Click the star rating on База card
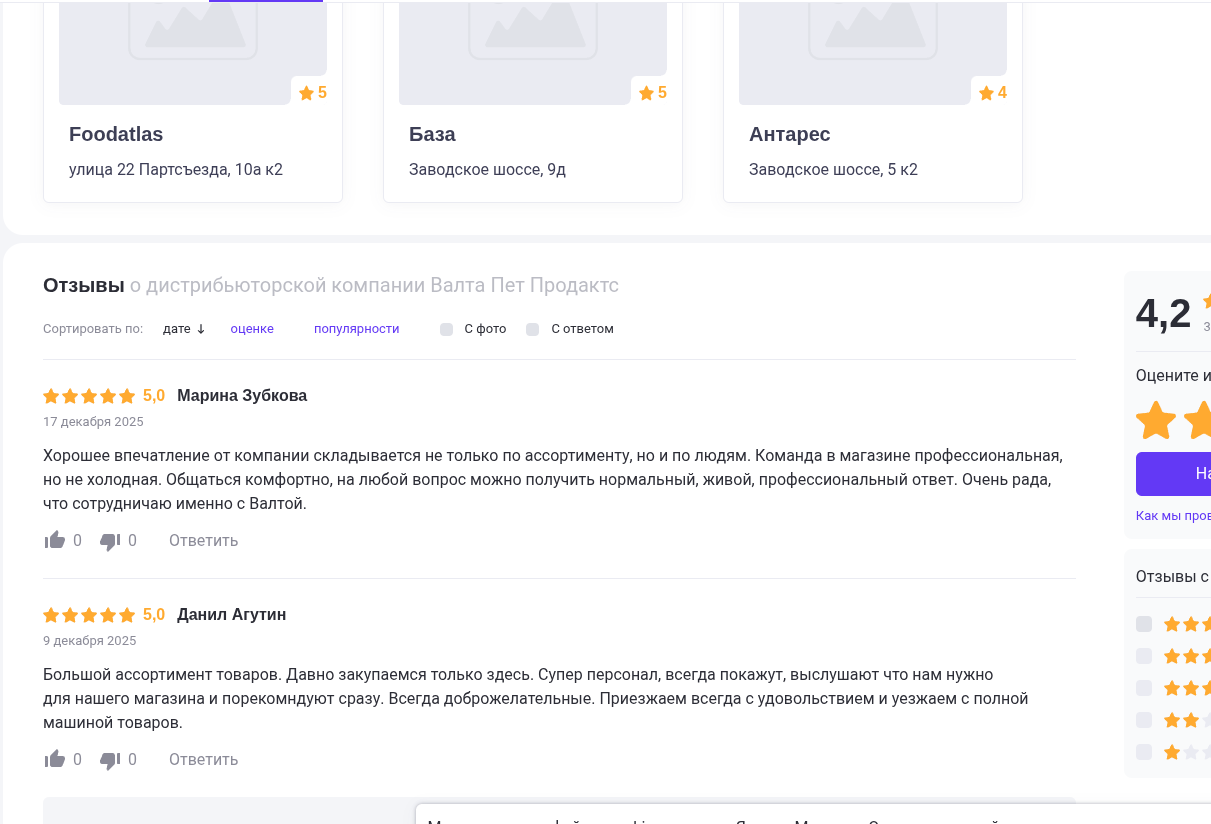Image resolution: width=1211 pixels, height=824 pixels. point(653,93)
